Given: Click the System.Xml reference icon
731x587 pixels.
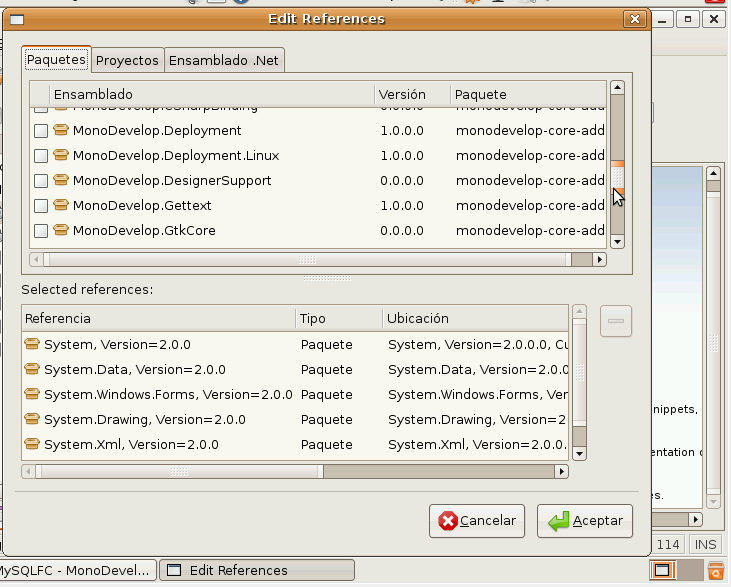Looking at the screenshot, I should point(32,444).
